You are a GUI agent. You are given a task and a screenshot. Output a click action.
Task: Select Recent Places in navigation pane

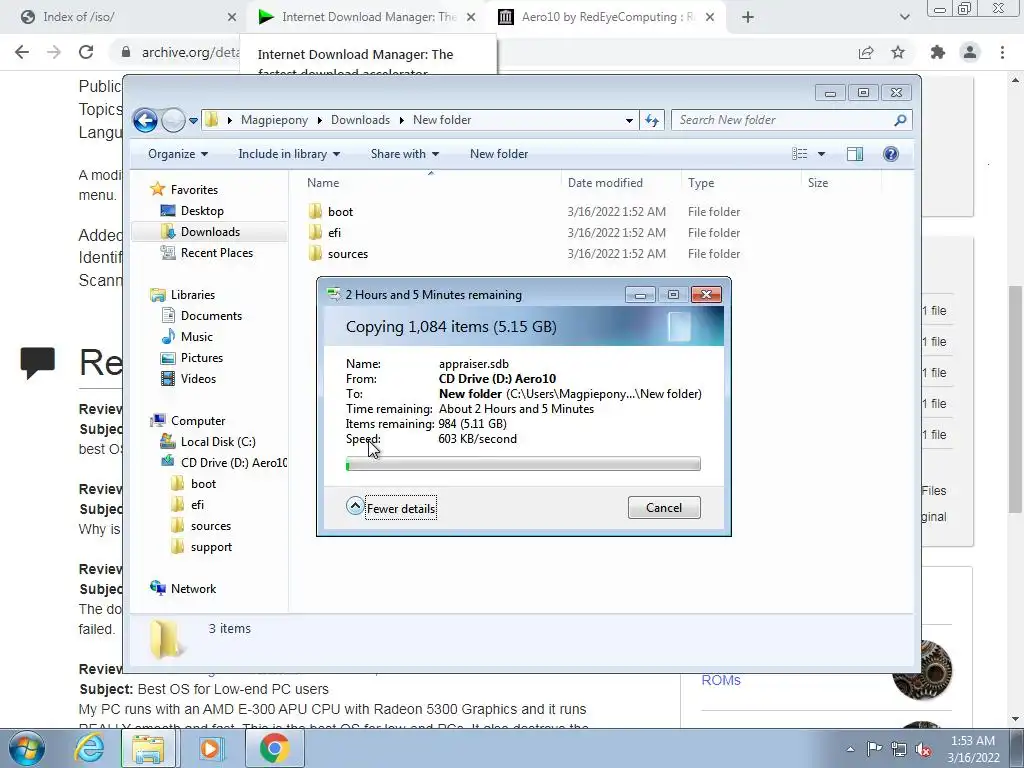pyautogui.click(x=216, y=253)
